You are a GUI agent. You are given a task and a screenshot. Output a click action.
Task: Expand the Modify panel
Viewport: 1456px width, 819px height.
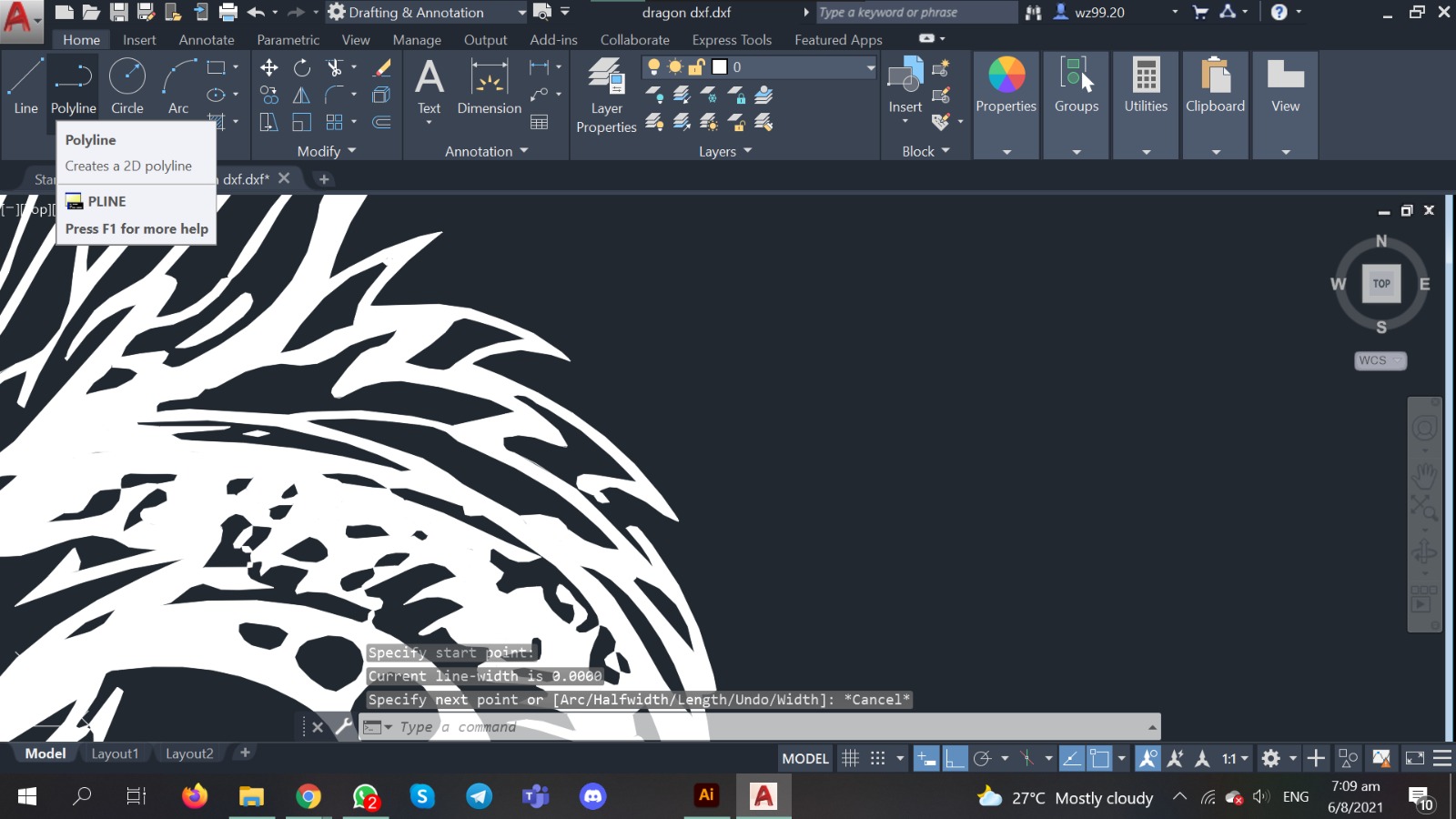[x=327, y=151]
